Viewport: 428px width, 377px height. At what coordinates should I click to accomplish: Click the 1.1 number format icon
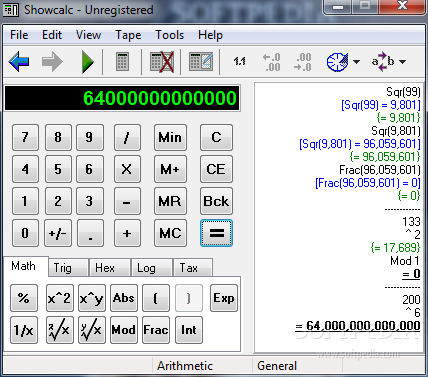point(239,61)
